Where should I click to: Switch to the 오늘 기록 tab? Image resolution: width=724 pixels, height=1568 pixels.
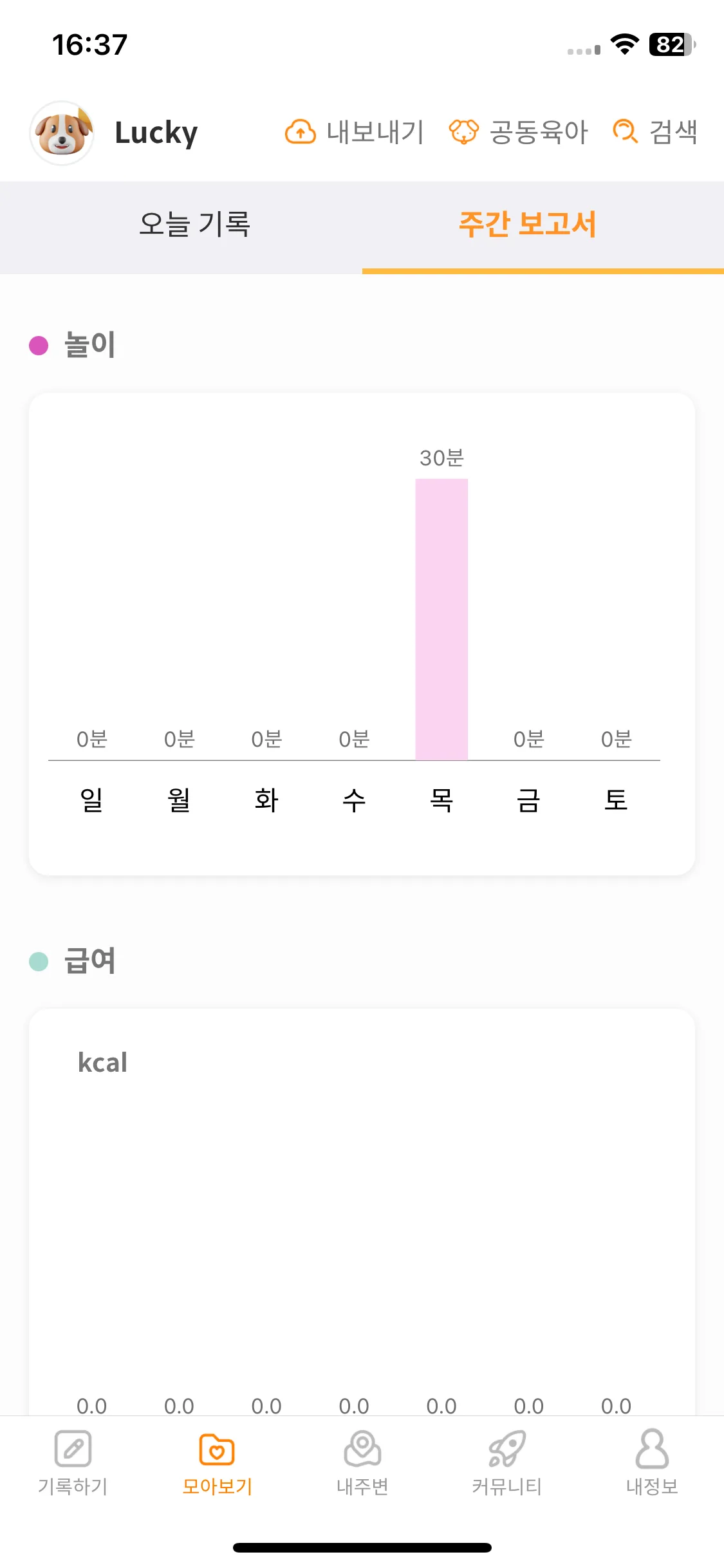pyautogui.click(x=194, y=224)
